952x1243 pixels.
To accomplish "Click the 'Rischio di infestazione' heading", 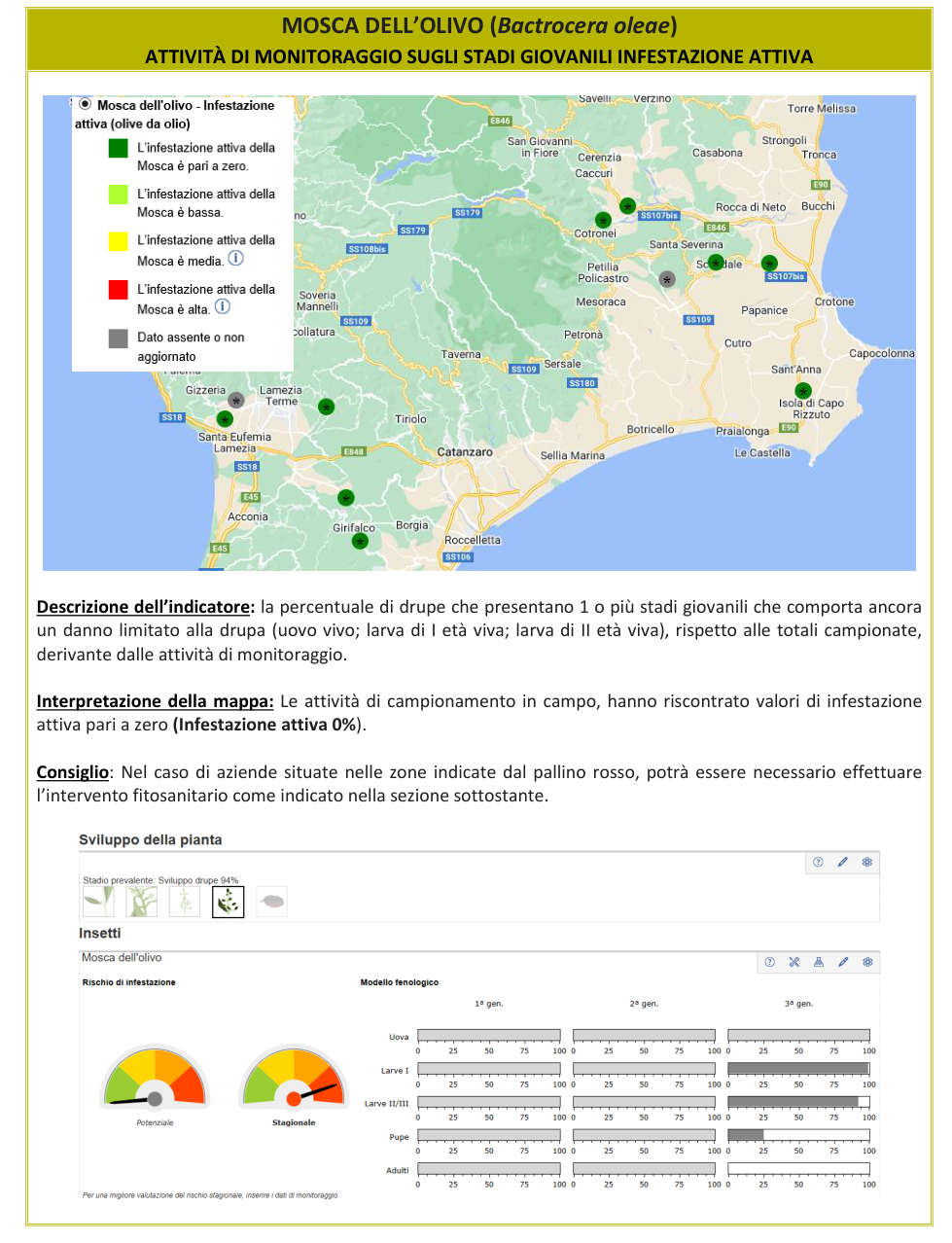I will [x=129, y=982].
